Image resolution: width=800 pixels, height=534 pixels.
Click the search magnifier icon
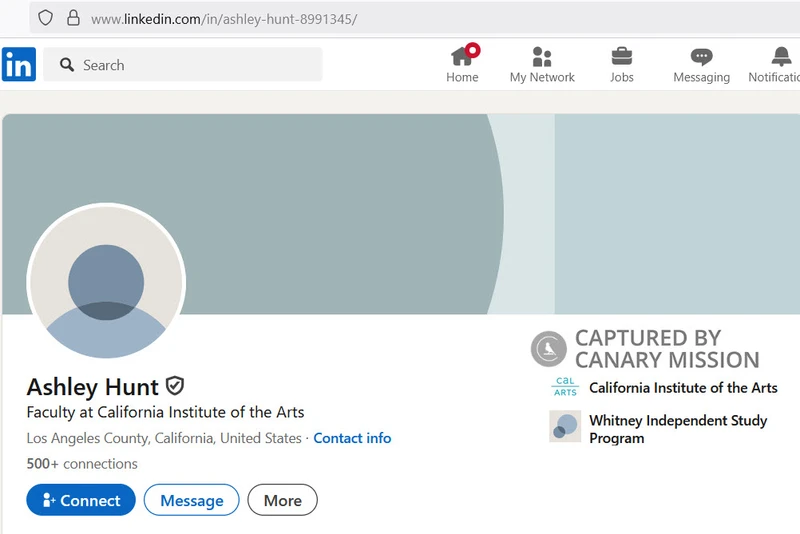[x=67, y=65]
